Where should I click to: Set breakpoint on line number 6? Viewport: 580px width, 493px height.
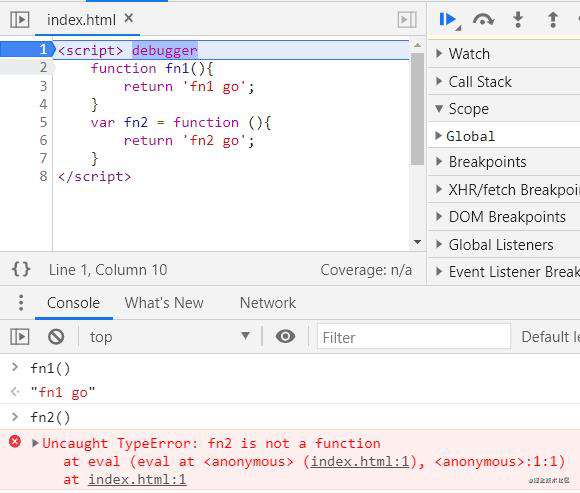(43, 140)
